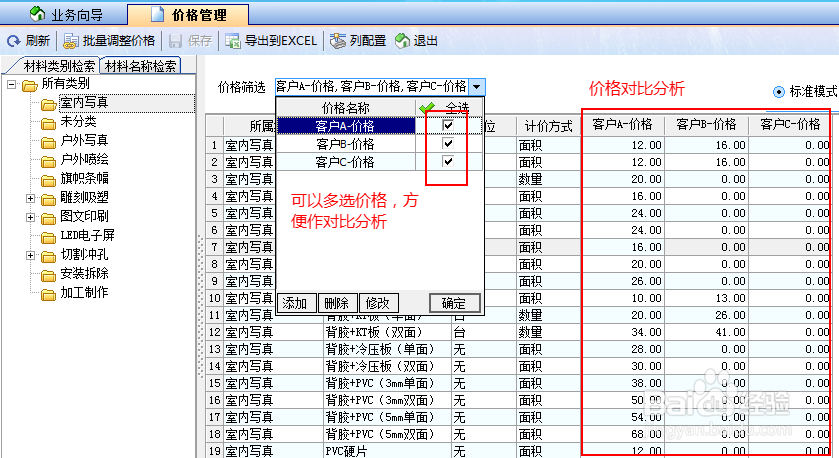Viewport: 839px width, 458px height.
Task: Click the PVC硬片 cell
Action: point(388,451)
